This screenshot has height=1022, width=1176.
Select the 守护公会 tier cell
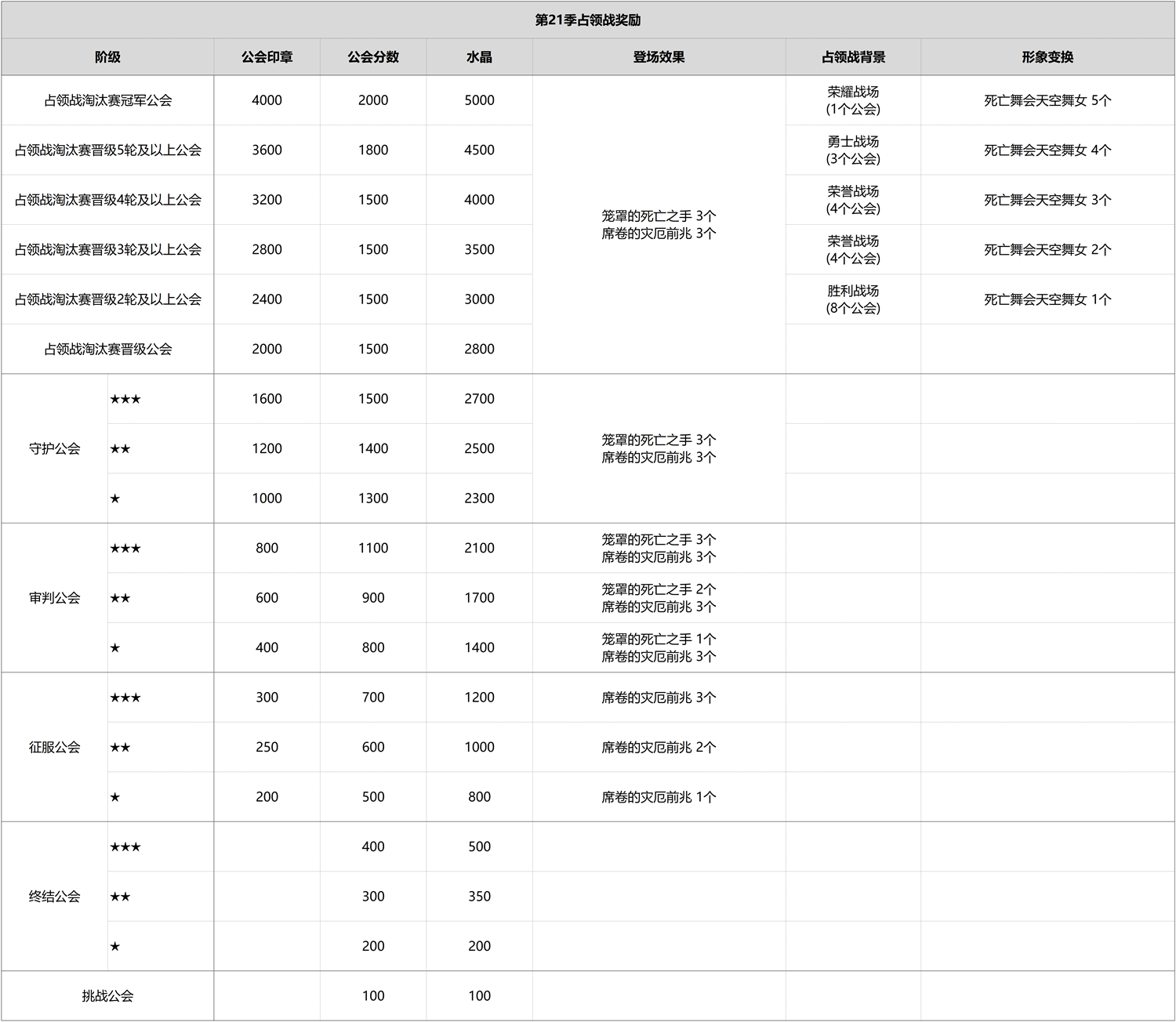pyautogui.click(x=54, y=449)
